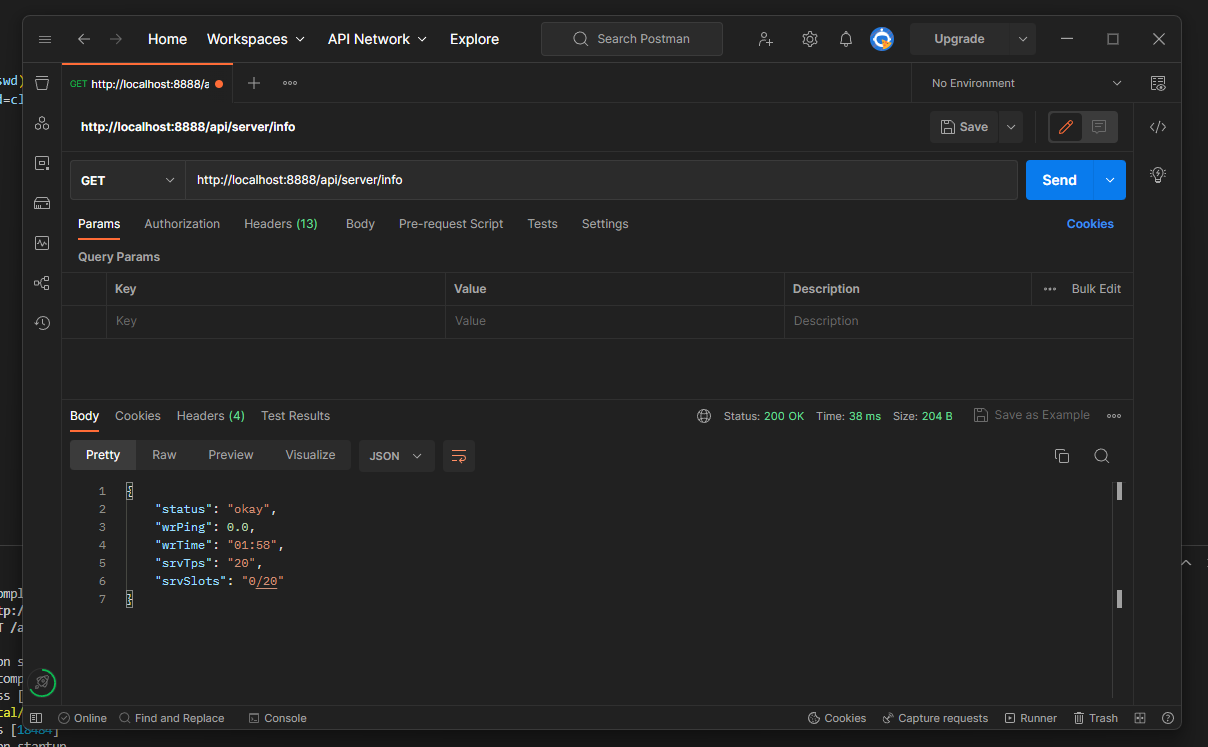This screenshot has width=1208, height=747.
Task: Open the code snippet panel
Action: click(x=1158, y=127)
